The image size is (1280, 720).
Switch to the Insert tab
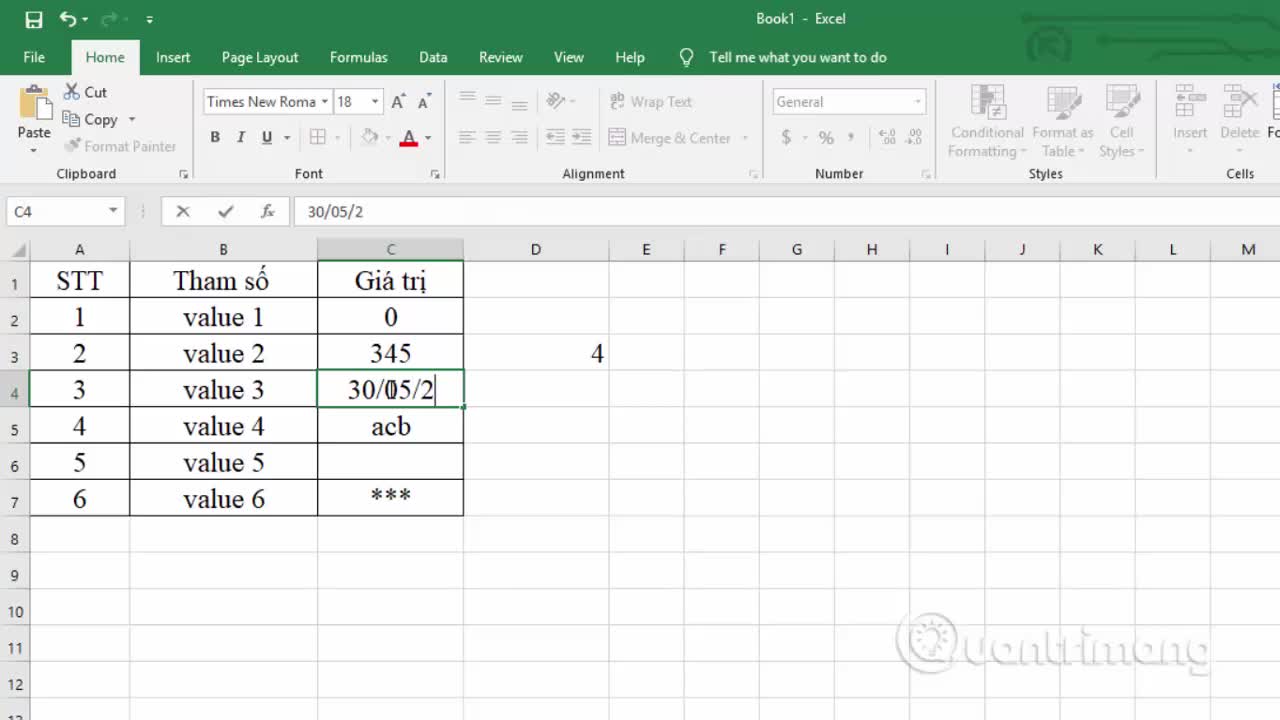click(173, 57)
